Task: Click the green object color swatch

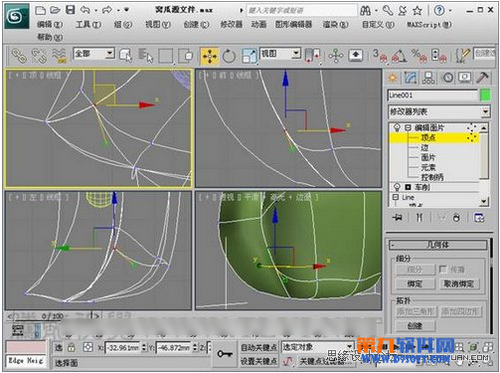Action: [x=485, y=95]
